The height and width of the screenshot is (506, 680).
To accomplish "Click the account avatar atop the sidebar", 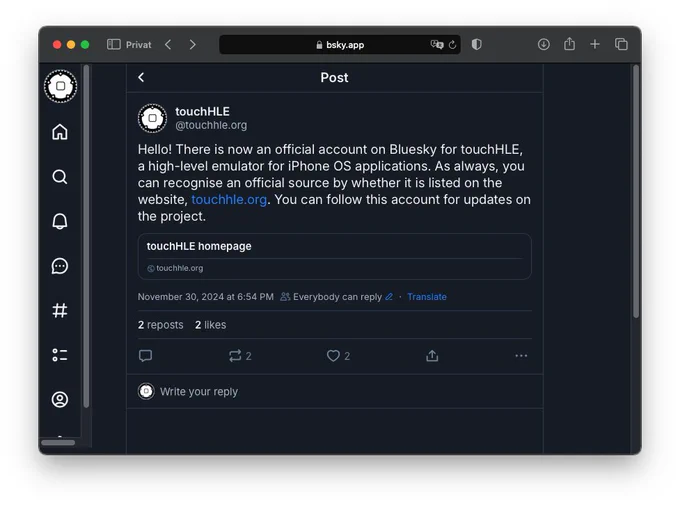I will coord(61,86).
